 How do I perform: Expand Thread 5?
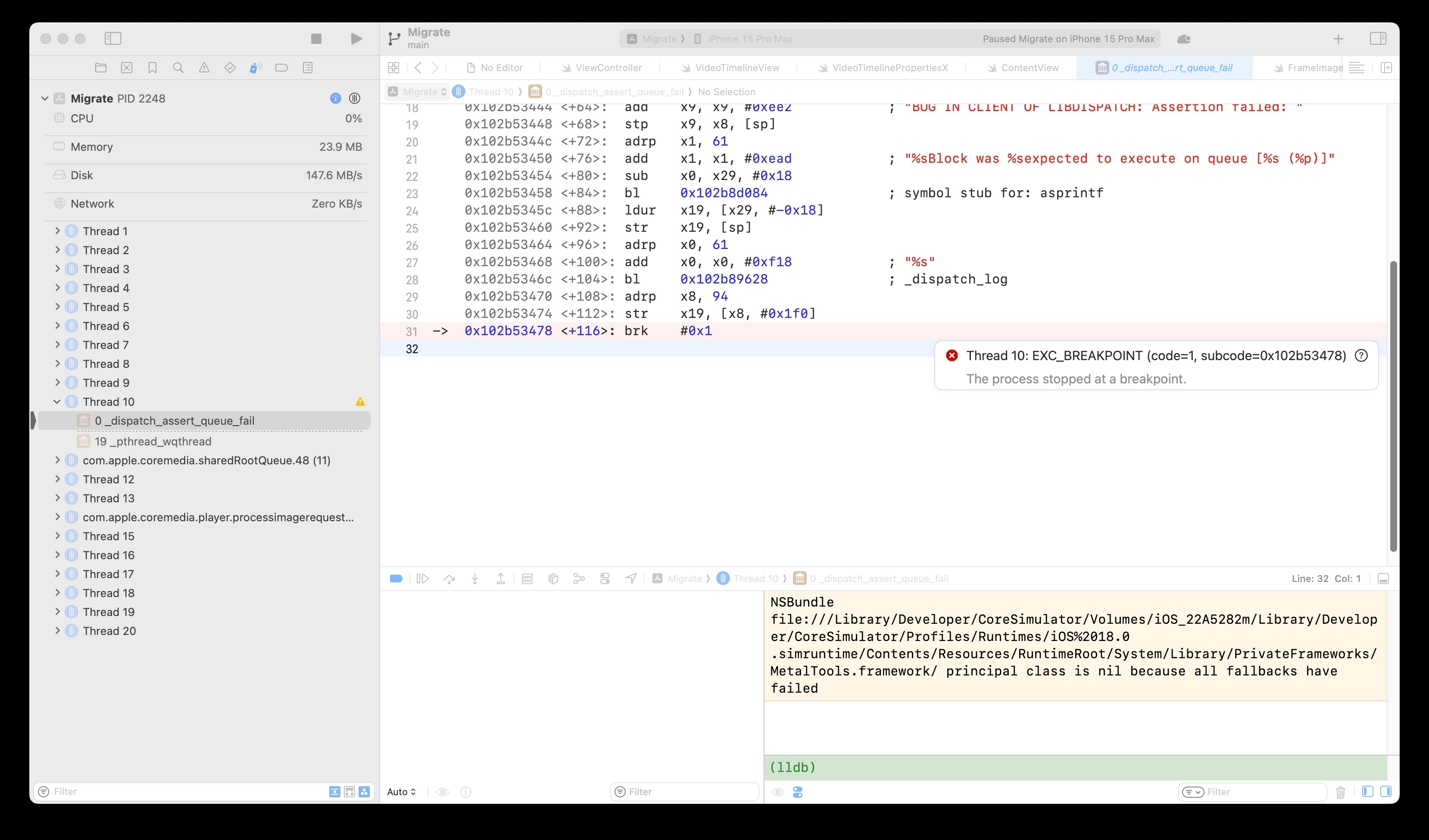57,307
